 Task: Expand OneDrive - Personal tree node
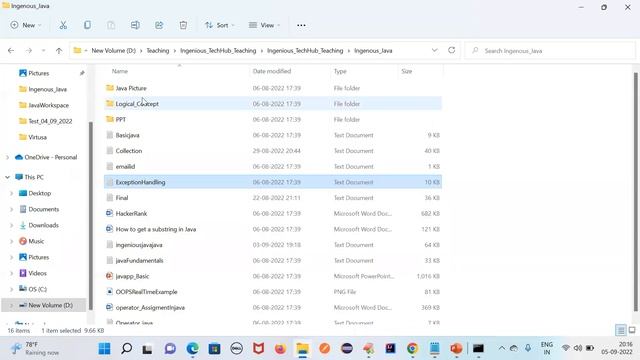[x=7, y=157]
